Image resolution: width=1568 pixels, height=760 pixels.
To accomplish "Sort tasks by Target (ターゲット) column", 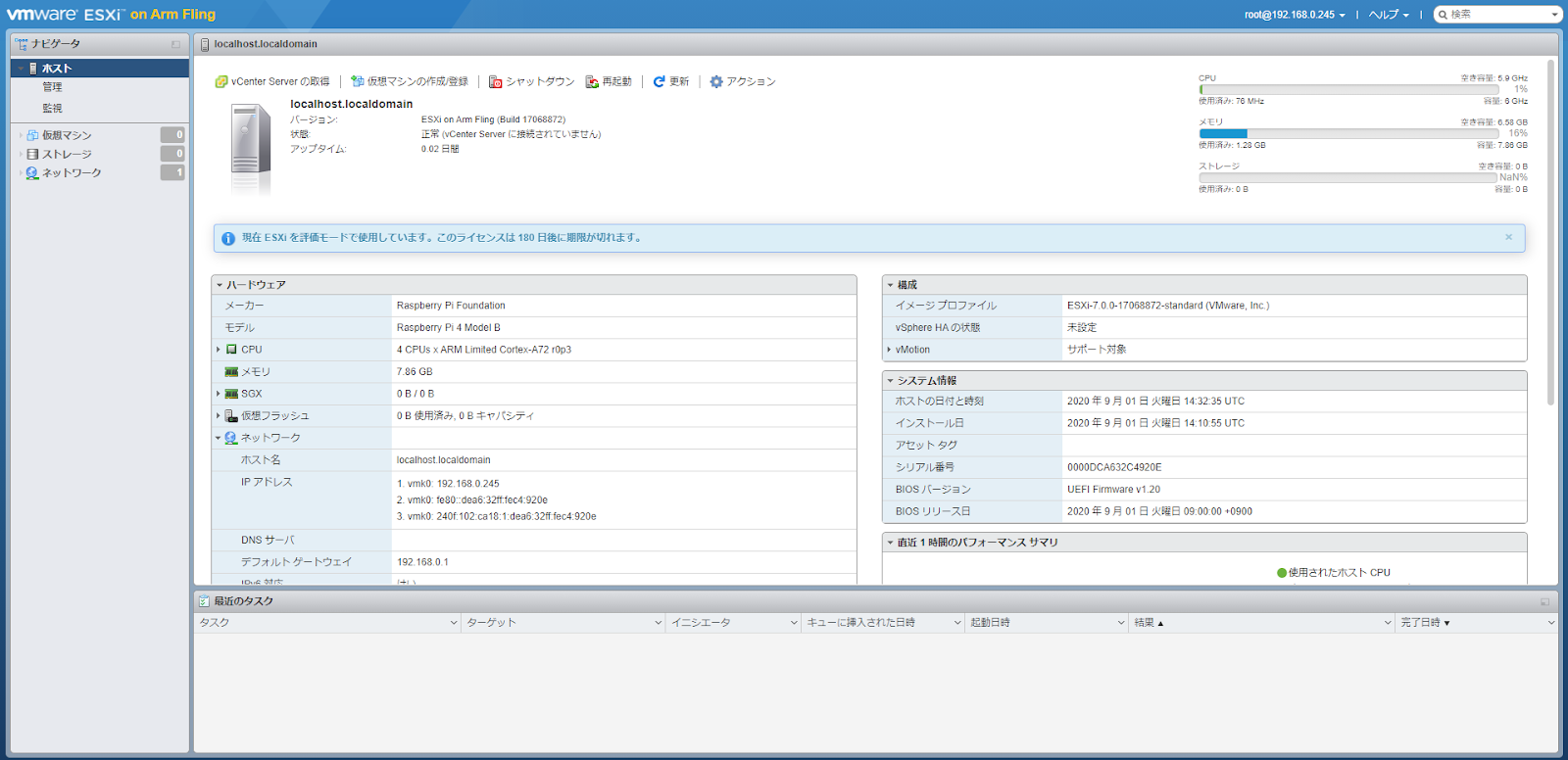I will point(563,623).
